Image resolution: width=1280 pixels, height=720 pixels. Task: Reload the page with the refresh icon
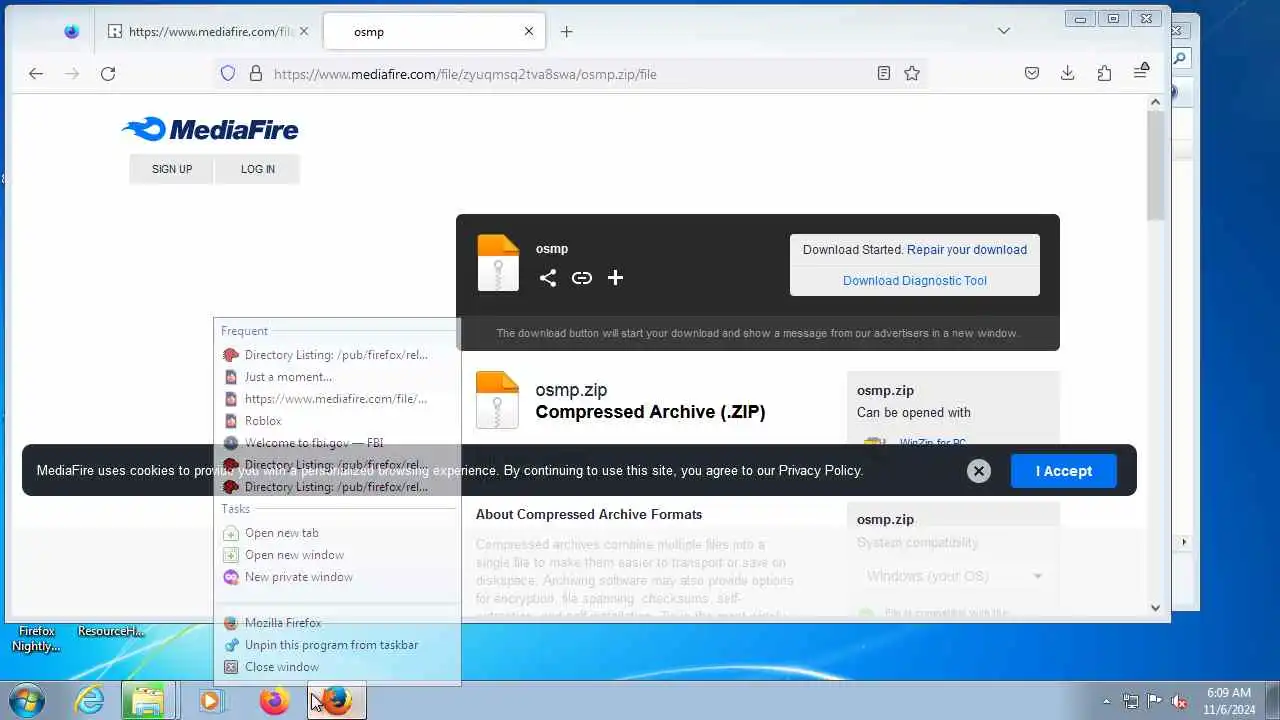[x=108, y=73]
